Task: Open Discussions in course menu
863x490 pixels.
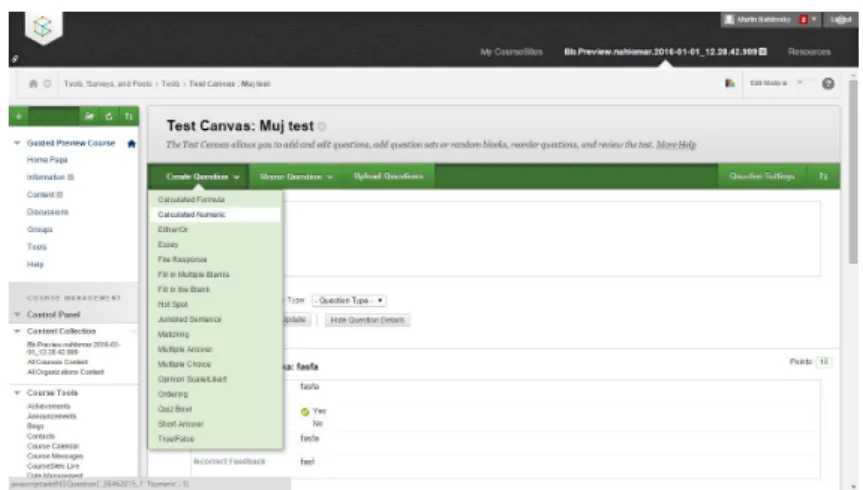Action: (x=47, y=212)
